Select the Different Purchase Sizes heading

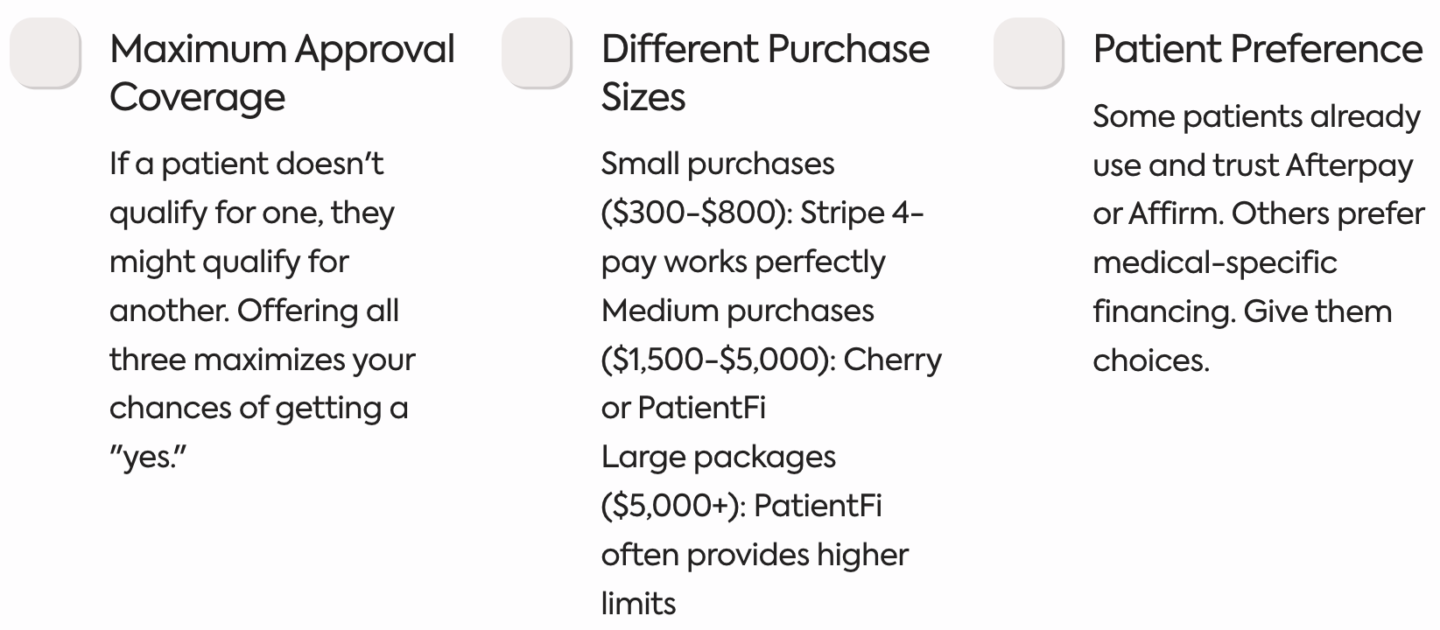[765, 73]
